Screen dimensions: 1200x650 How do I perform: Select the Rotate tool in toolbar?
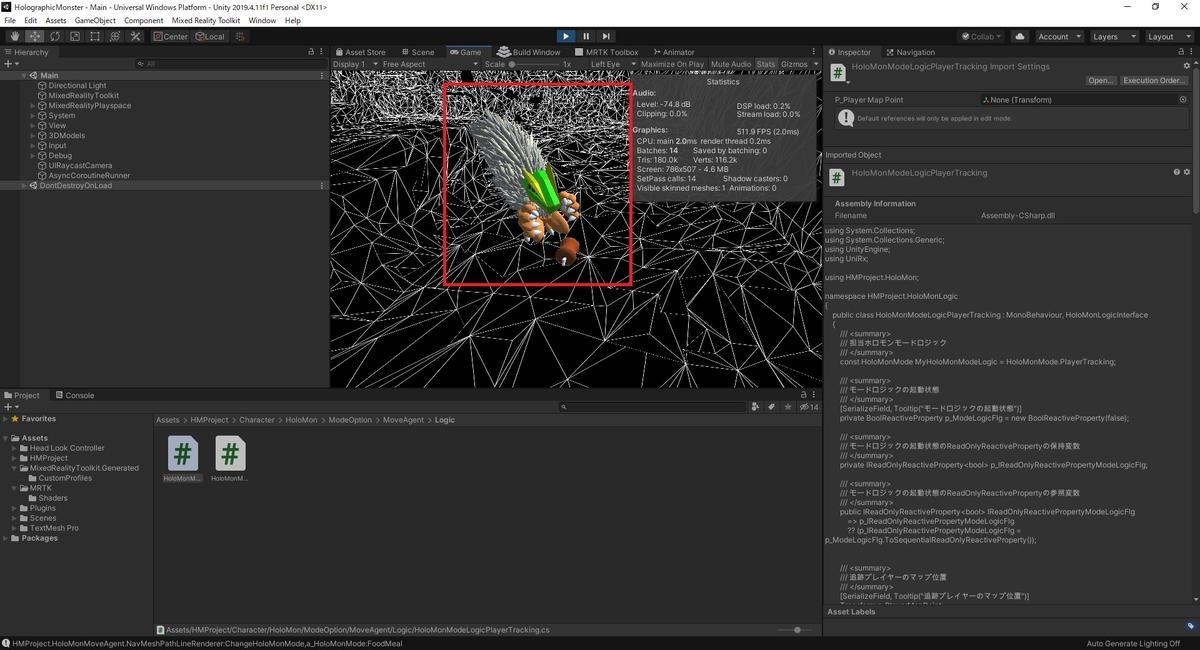54,36
